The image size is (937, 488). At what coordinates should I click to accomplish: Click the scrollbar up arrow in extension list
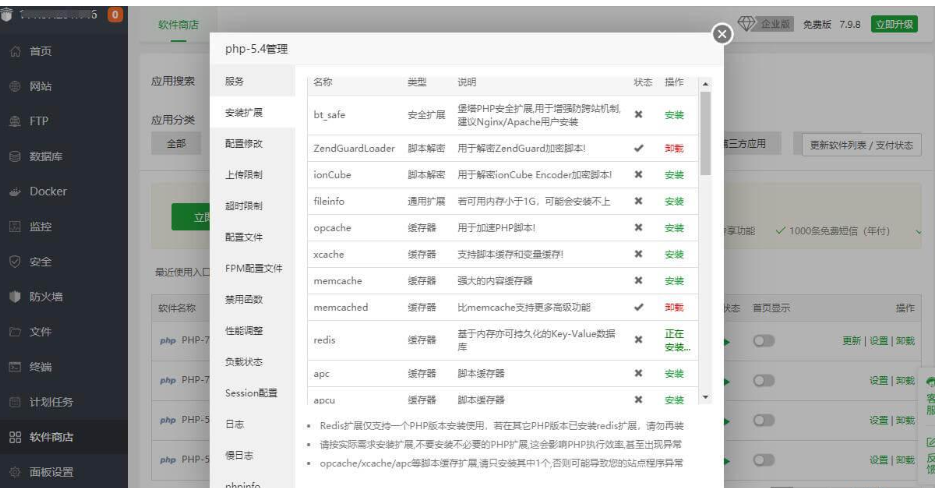(x=705, y=84)
